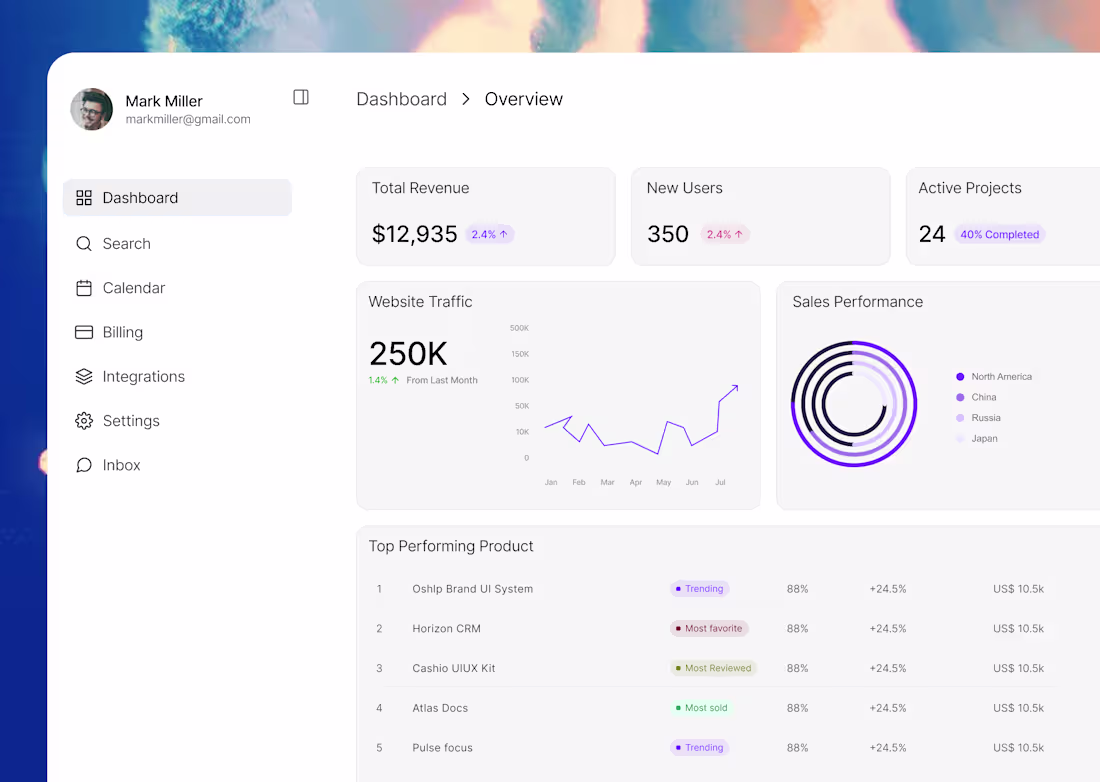This screenshot has height=782, width=1100.
Task: Click the Jul label on traffic chart
Action: coord(720,483)
